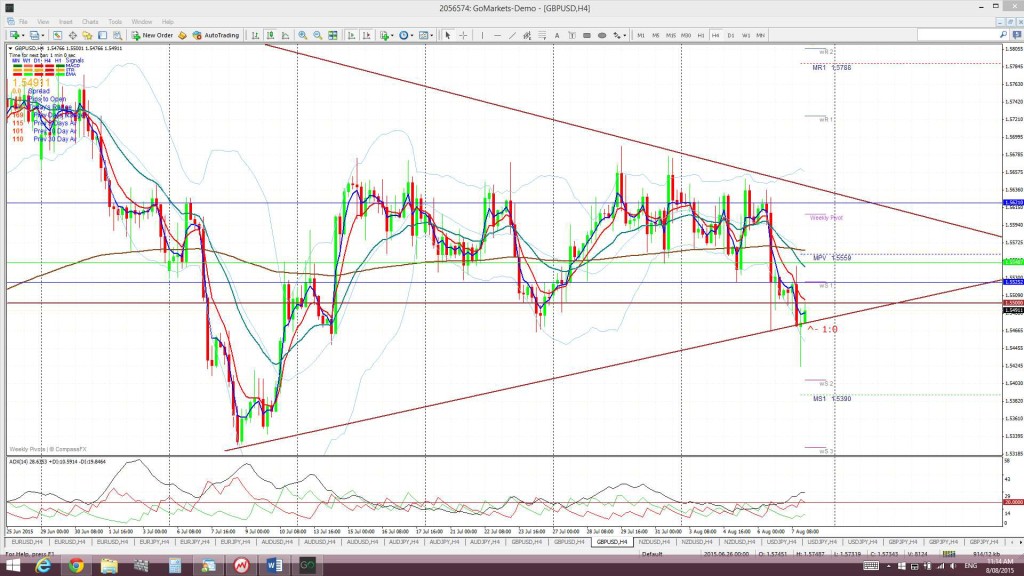Switch timeframe to H1

pos(701,35)
